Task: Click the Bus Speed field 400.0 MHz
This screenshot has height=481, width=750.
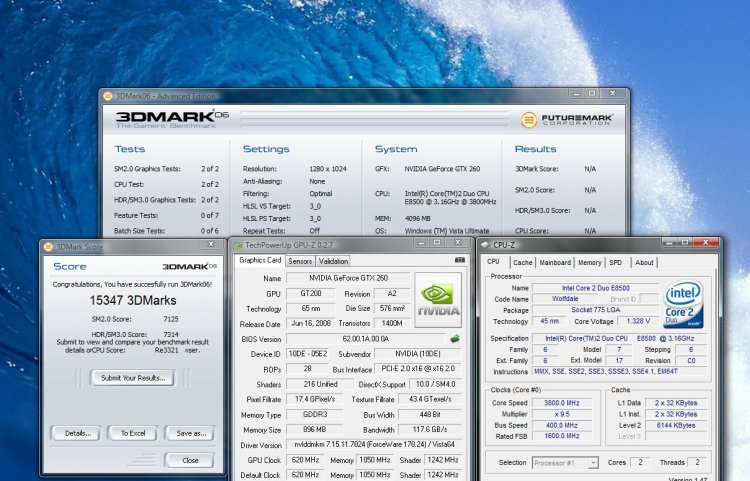Action: pyautogui.click(x=562, y=425)
